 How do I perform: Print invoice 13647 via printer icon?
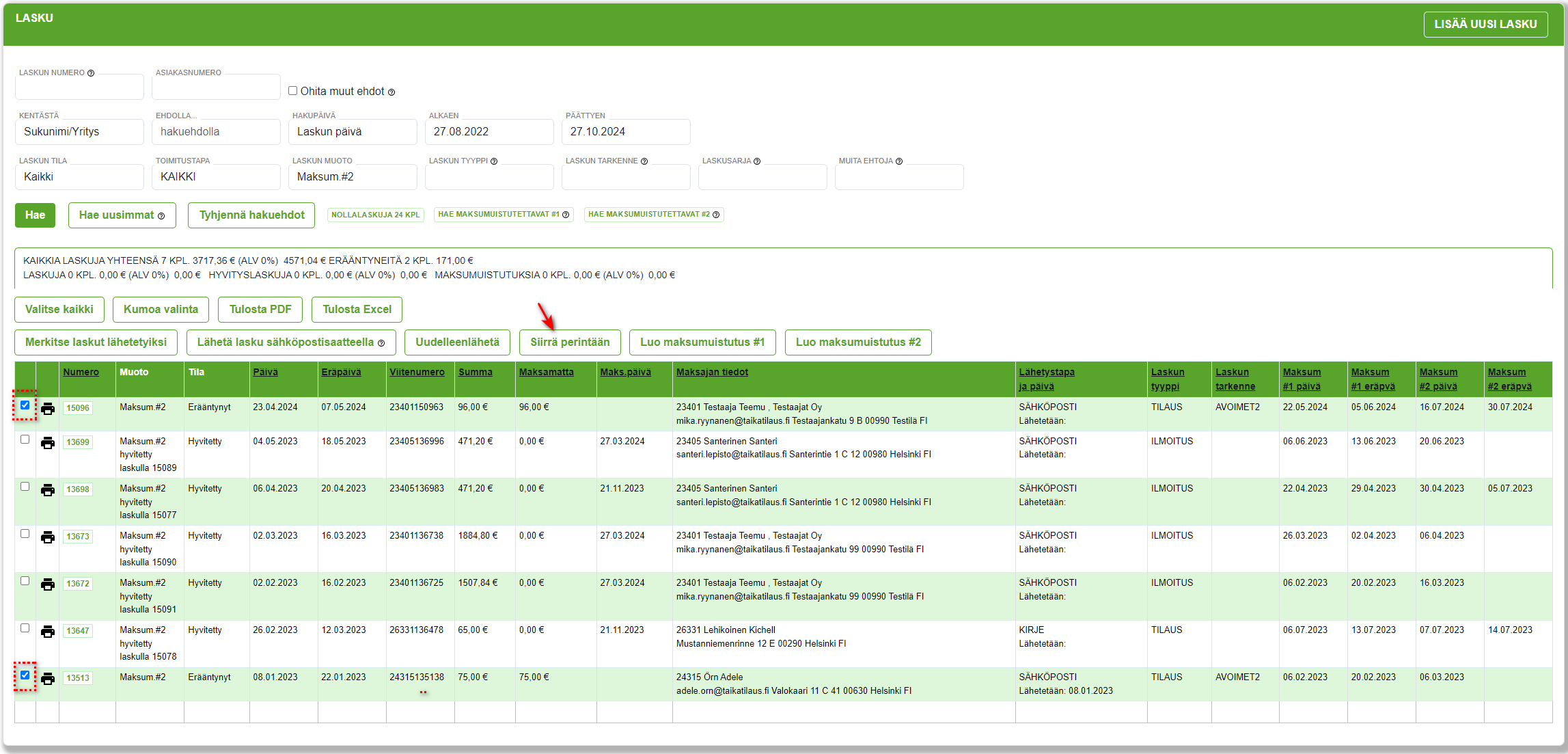(48, 632)
